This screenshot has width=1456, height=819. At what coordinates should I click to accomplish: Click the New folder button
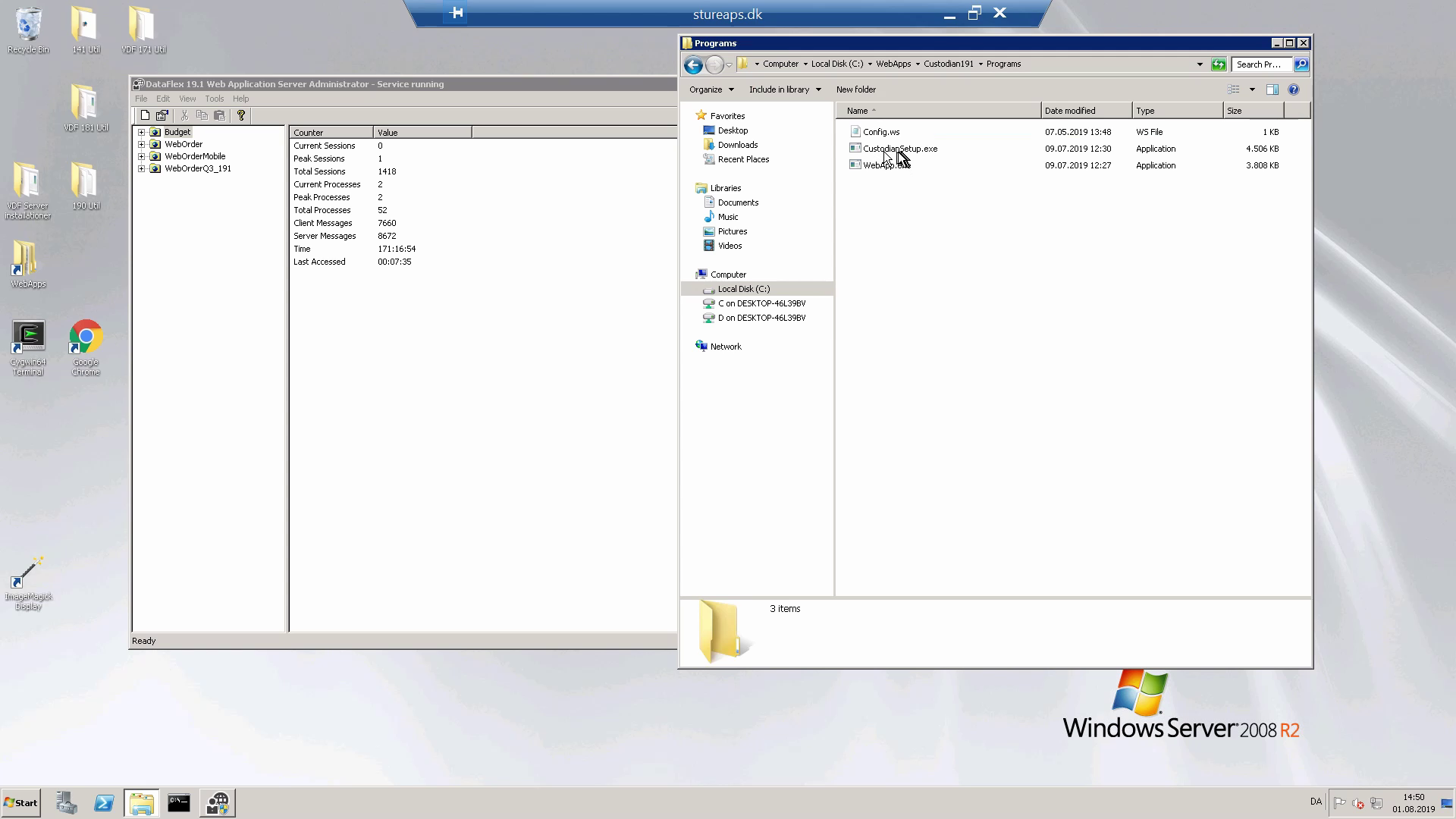[855, 89]
